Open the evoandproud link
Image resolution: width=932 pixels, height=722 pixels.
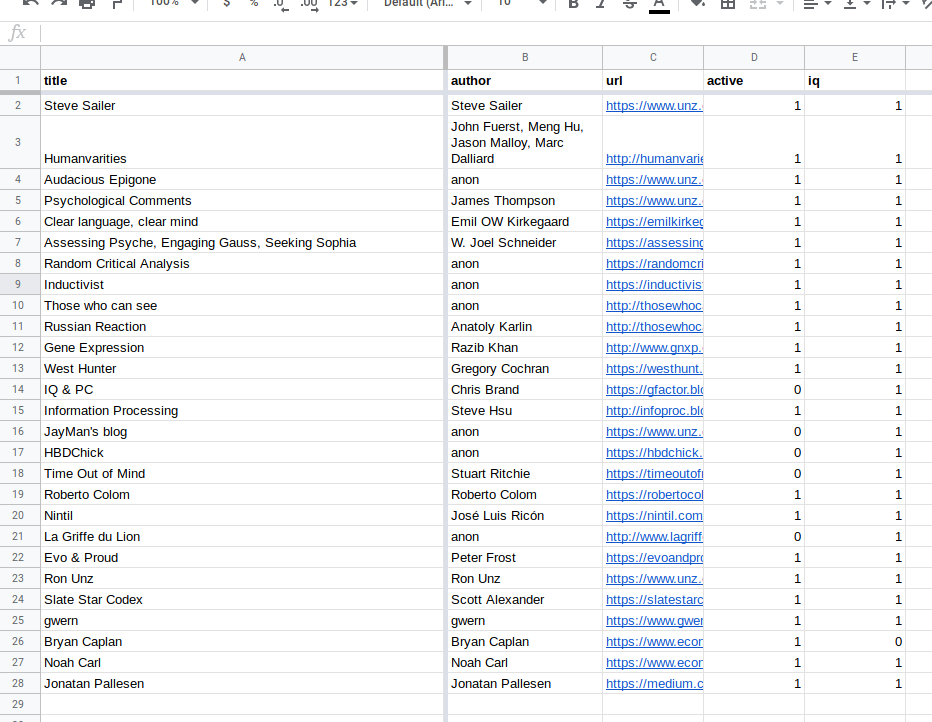click(654, 557)
